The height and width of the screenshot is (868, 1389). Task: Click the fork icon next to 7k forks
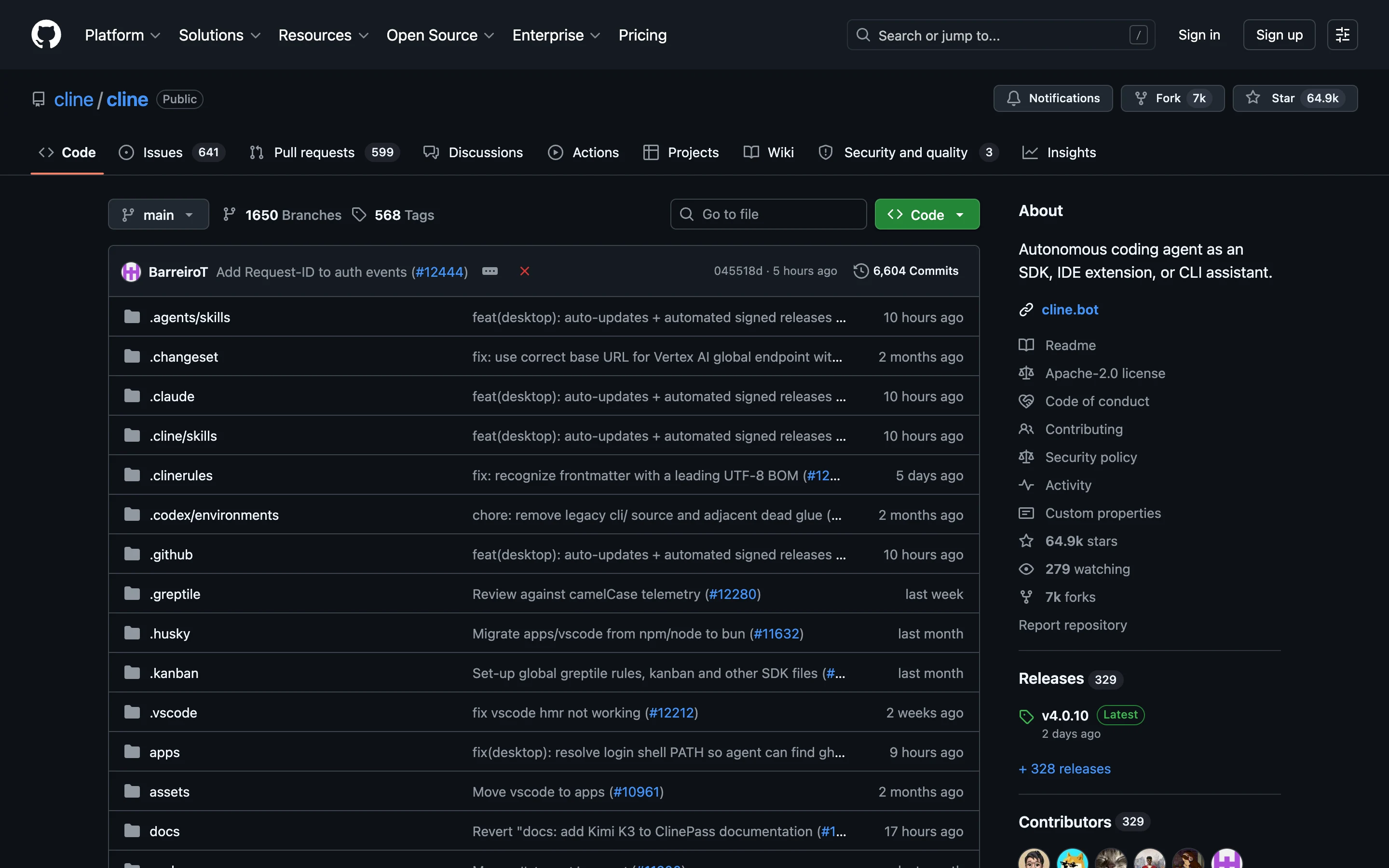(1026, 597)
